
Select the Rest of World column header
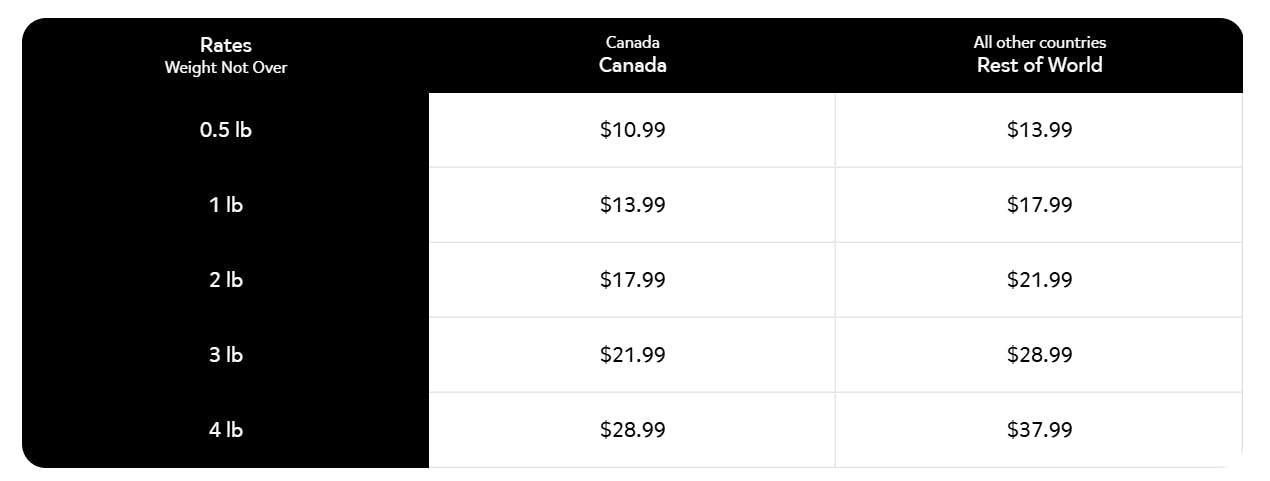click(1039, 65)
